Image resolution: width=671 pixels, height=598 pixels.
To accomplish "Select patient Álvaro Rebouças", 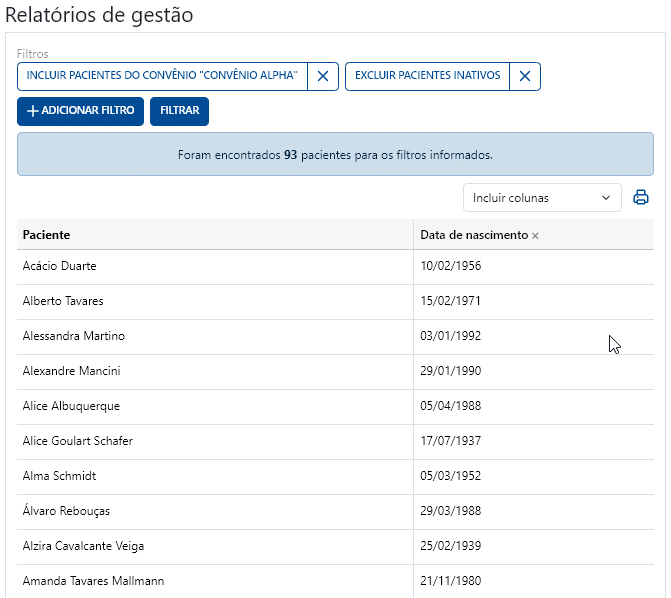I will click(x=66, y=511).
